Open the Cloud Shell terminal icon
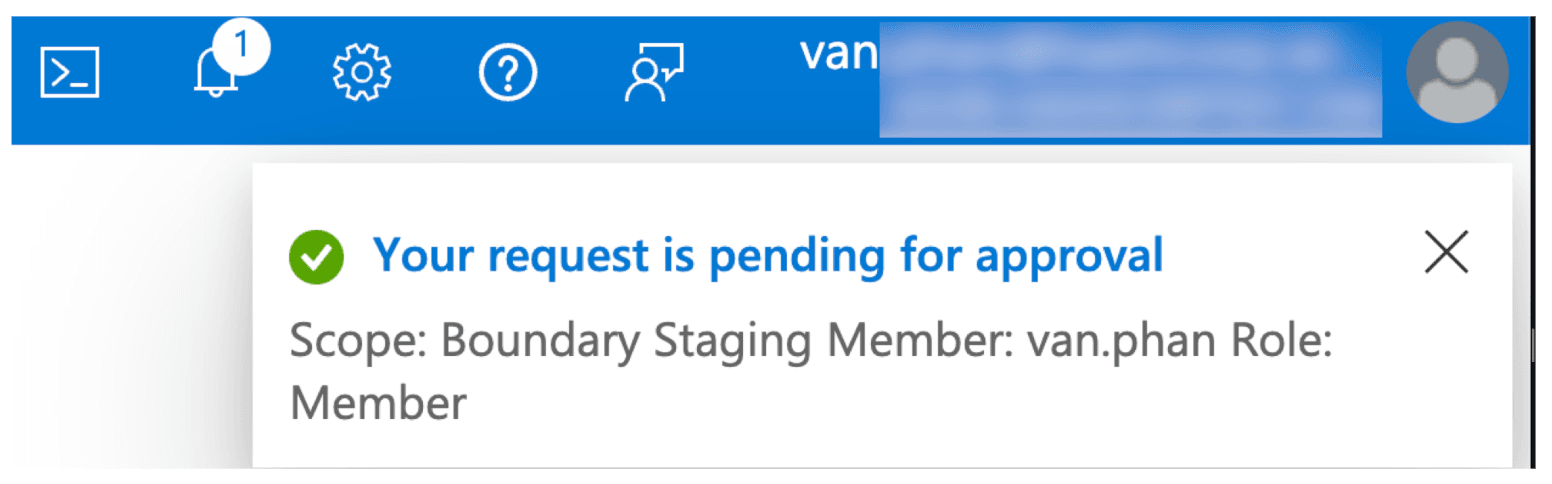 tap(69, 73)
